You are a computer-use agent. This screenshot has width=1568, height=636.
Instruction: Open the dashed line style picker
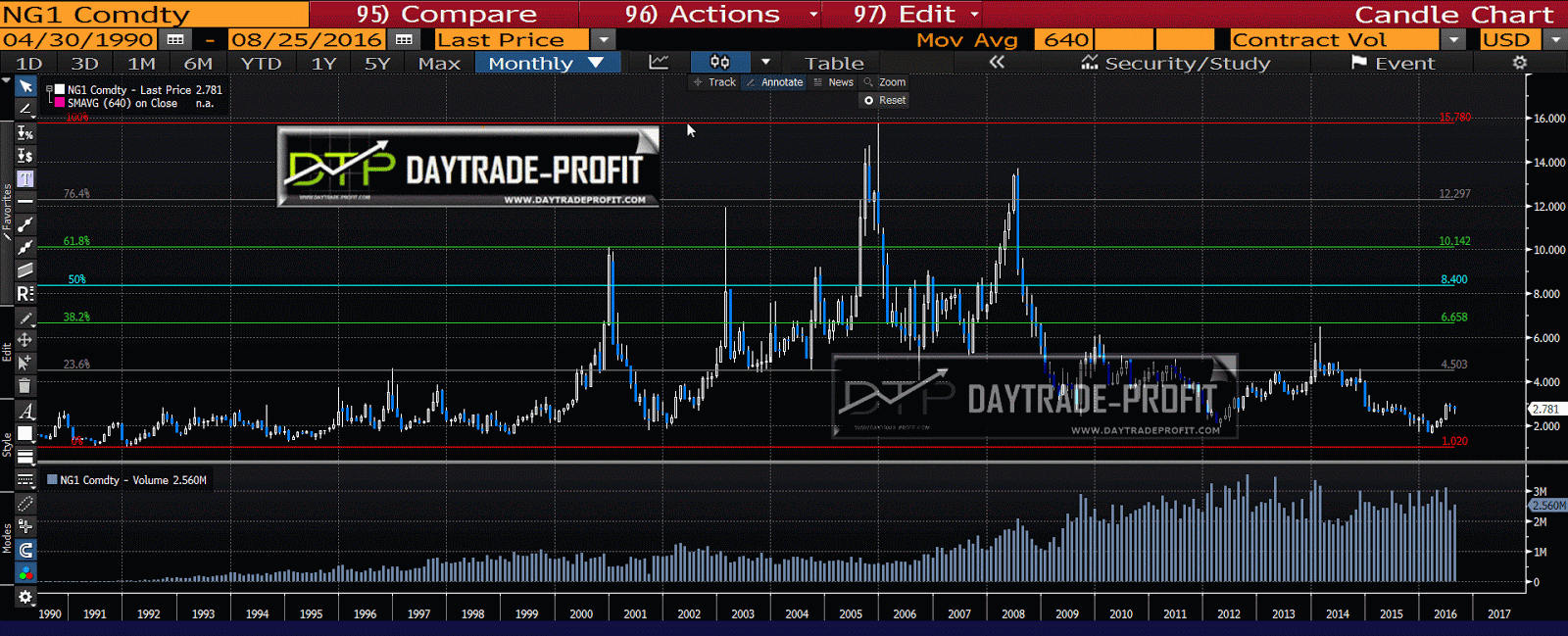pyautogui.click(x=25, y=479)
